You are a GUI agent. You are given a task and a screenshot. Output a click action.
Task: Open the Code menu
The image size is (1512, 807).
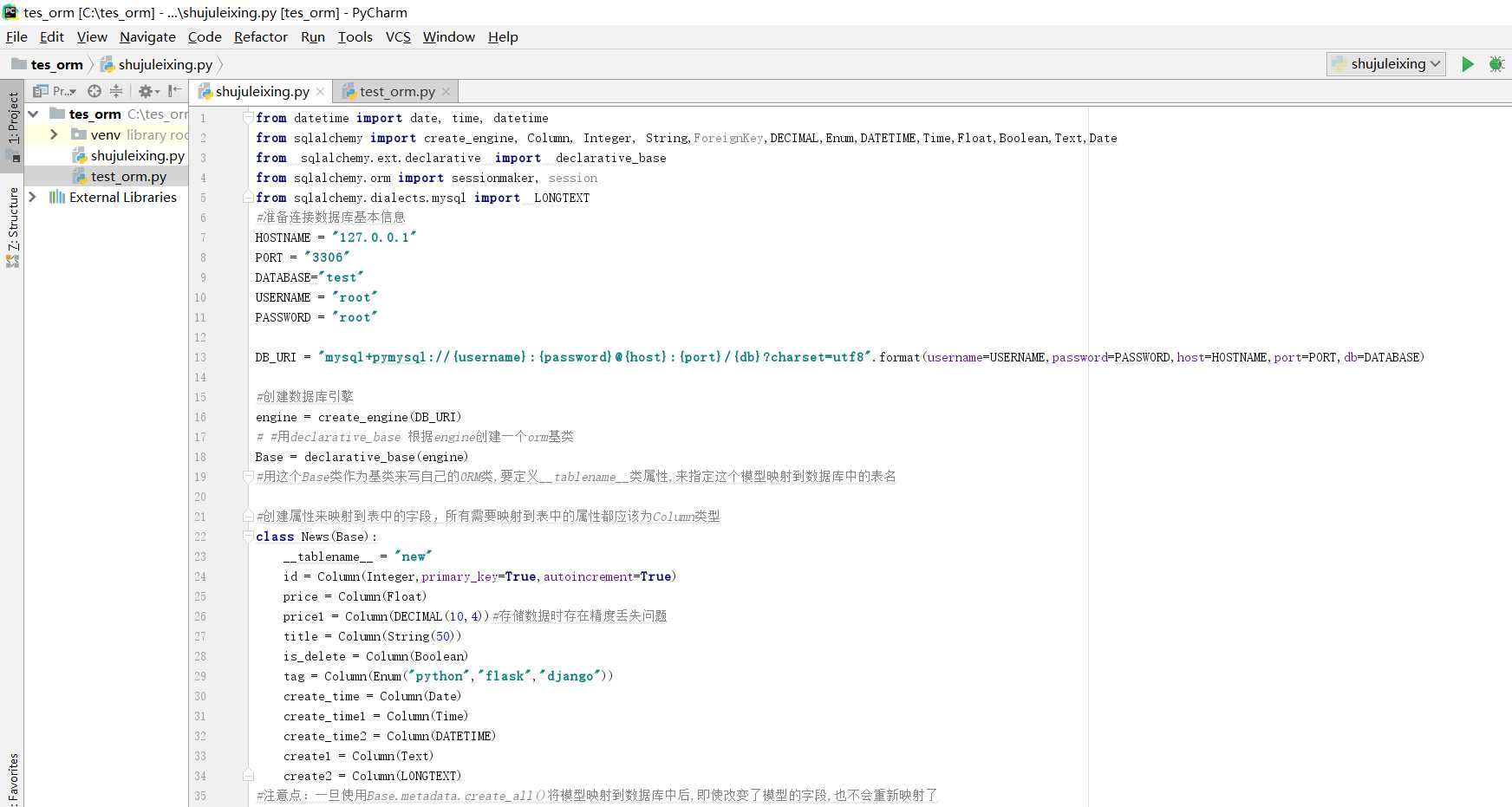pyautogui.click(x=205, y=36)
